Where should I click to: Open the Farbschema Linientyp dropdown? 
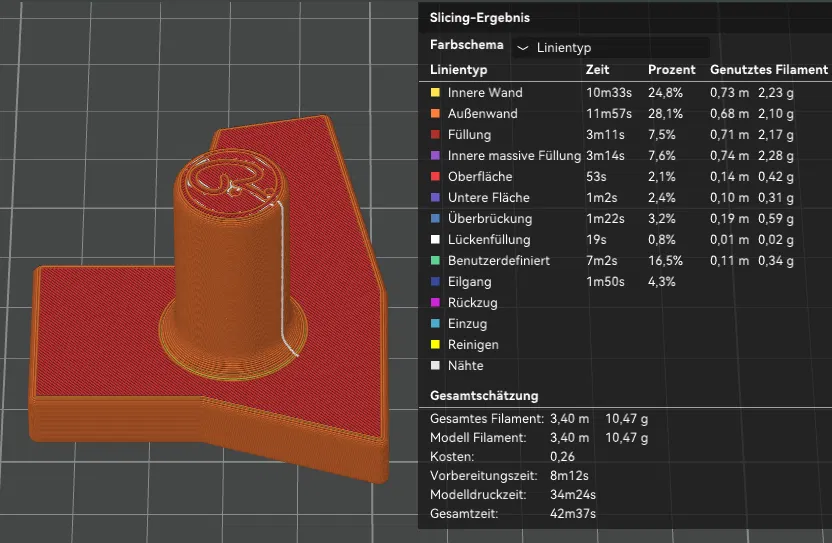click(610, 48)
